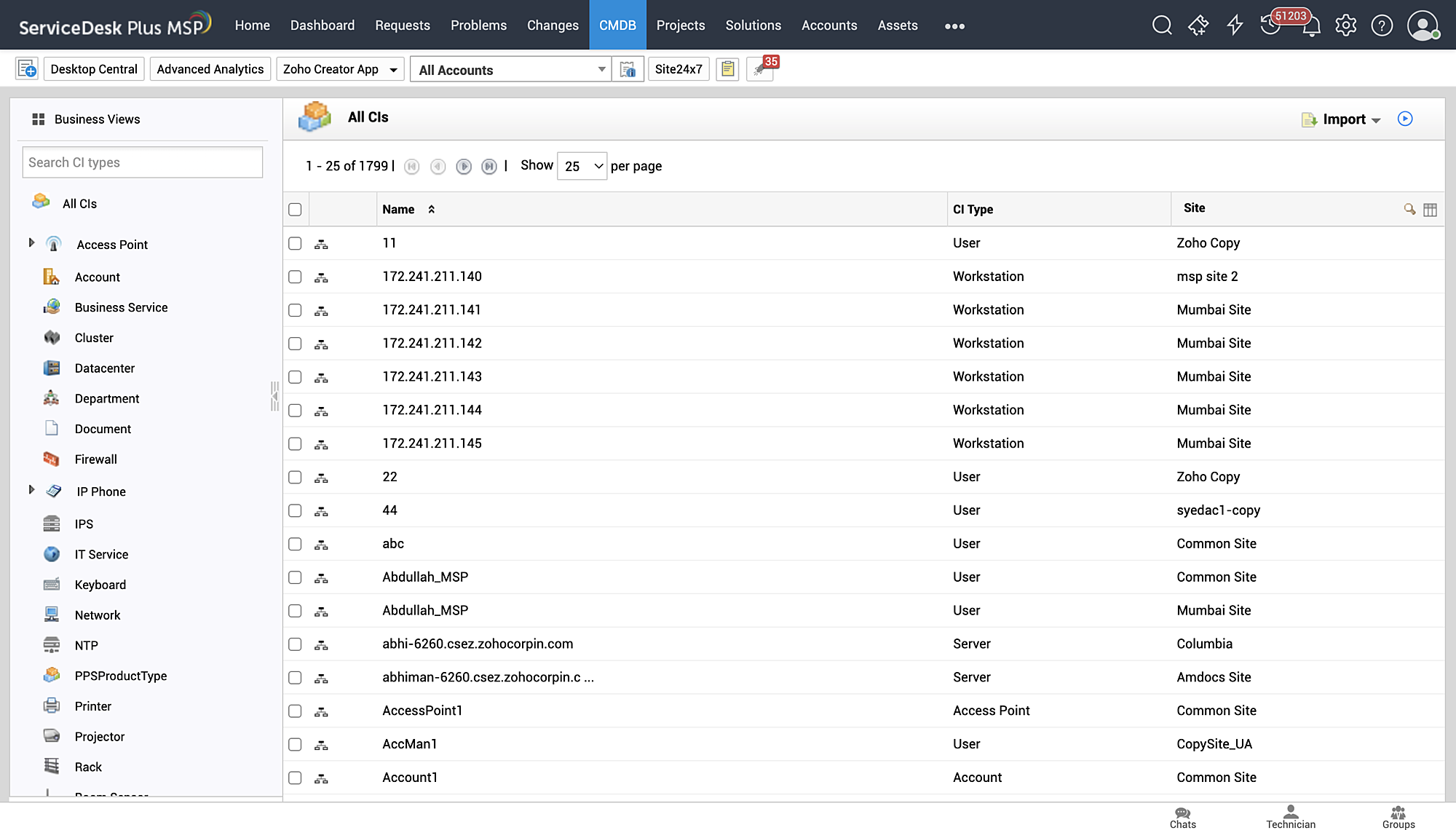Select the checkbox for AccessPoint1
The width and height of the screenshot is (1456, 830).
point(295,711)
